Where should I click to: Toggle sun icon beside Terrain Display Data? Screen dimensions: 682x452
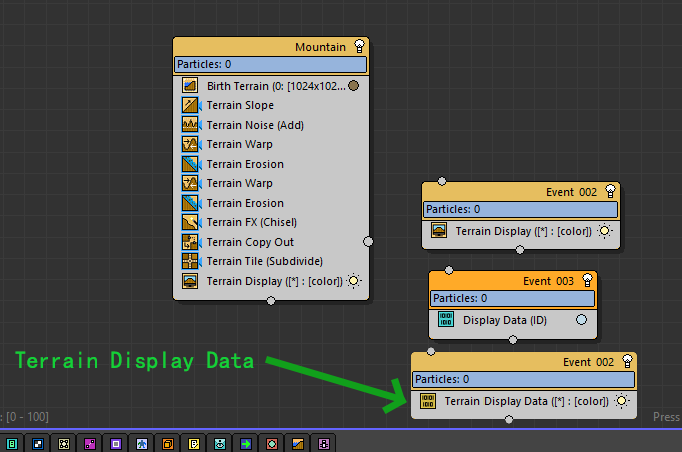click(x=623, y=401)
